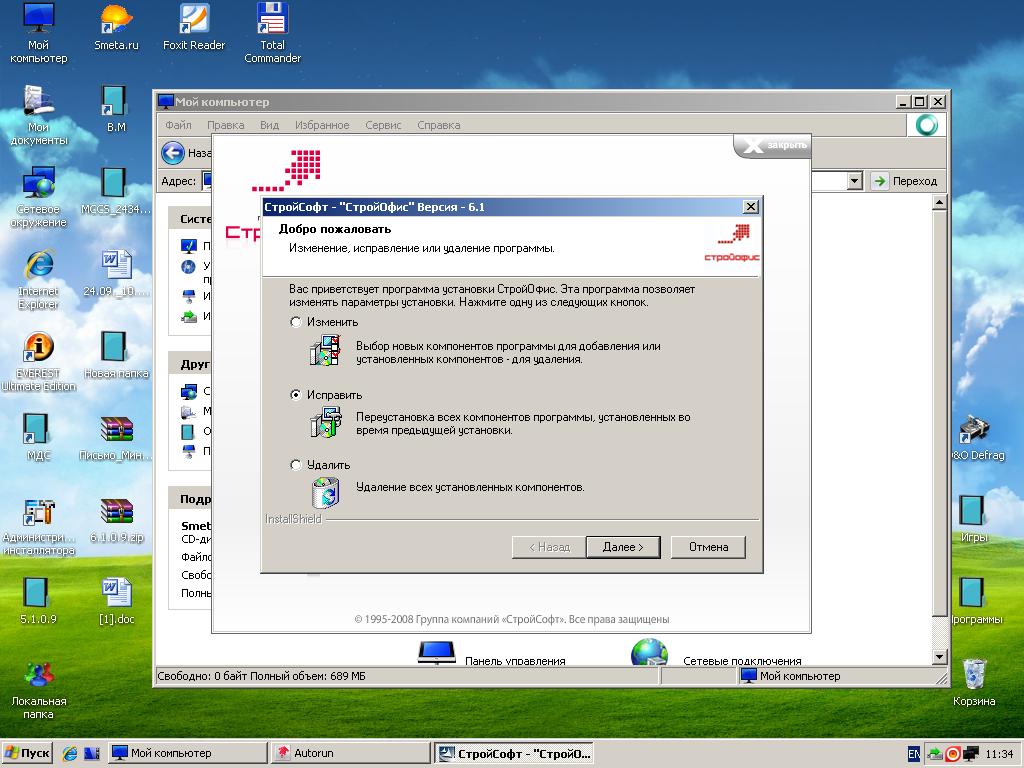
Task: Select the Игры desktop icon
Action: pyautogui.click(x=974, y=520)
